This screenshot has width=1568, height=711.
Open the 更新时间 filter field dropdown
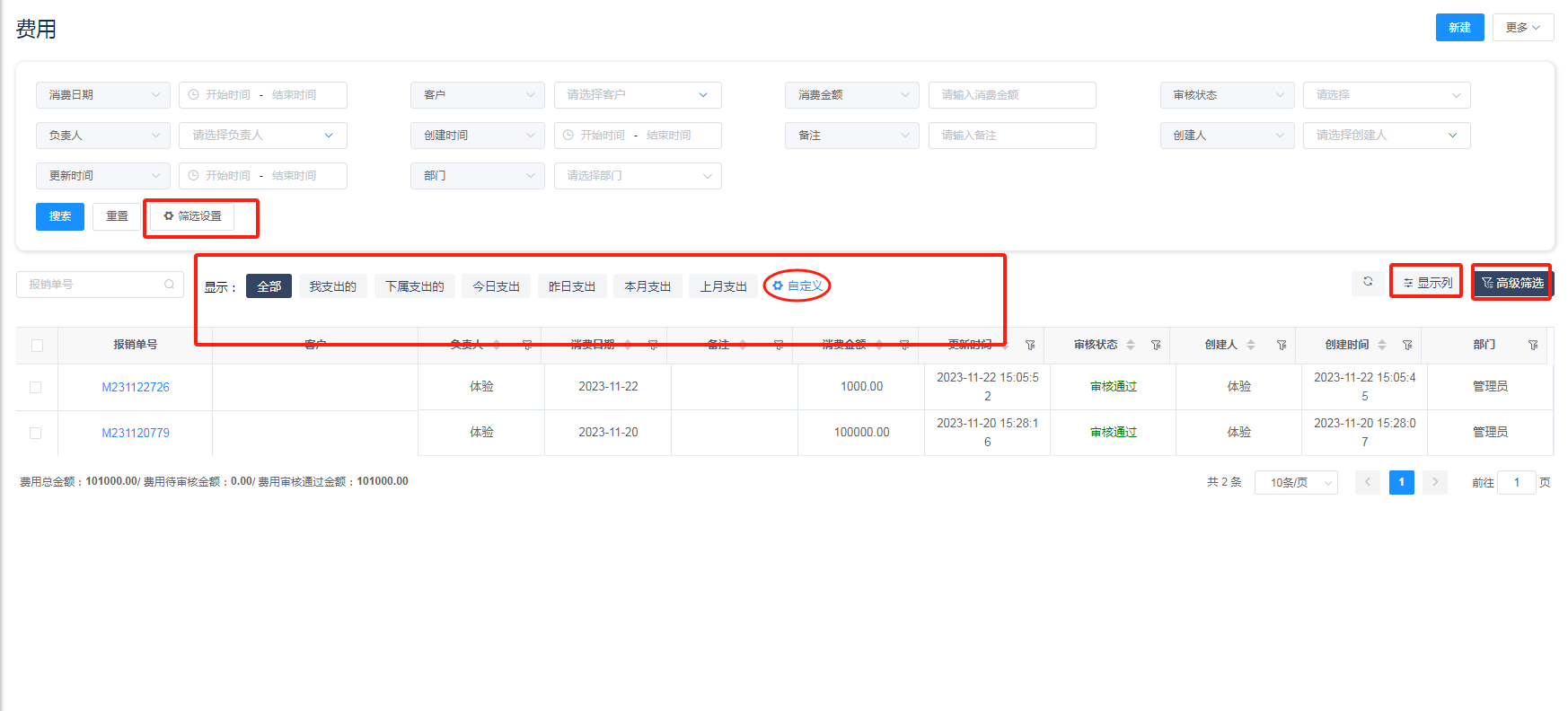pos(103,176)
